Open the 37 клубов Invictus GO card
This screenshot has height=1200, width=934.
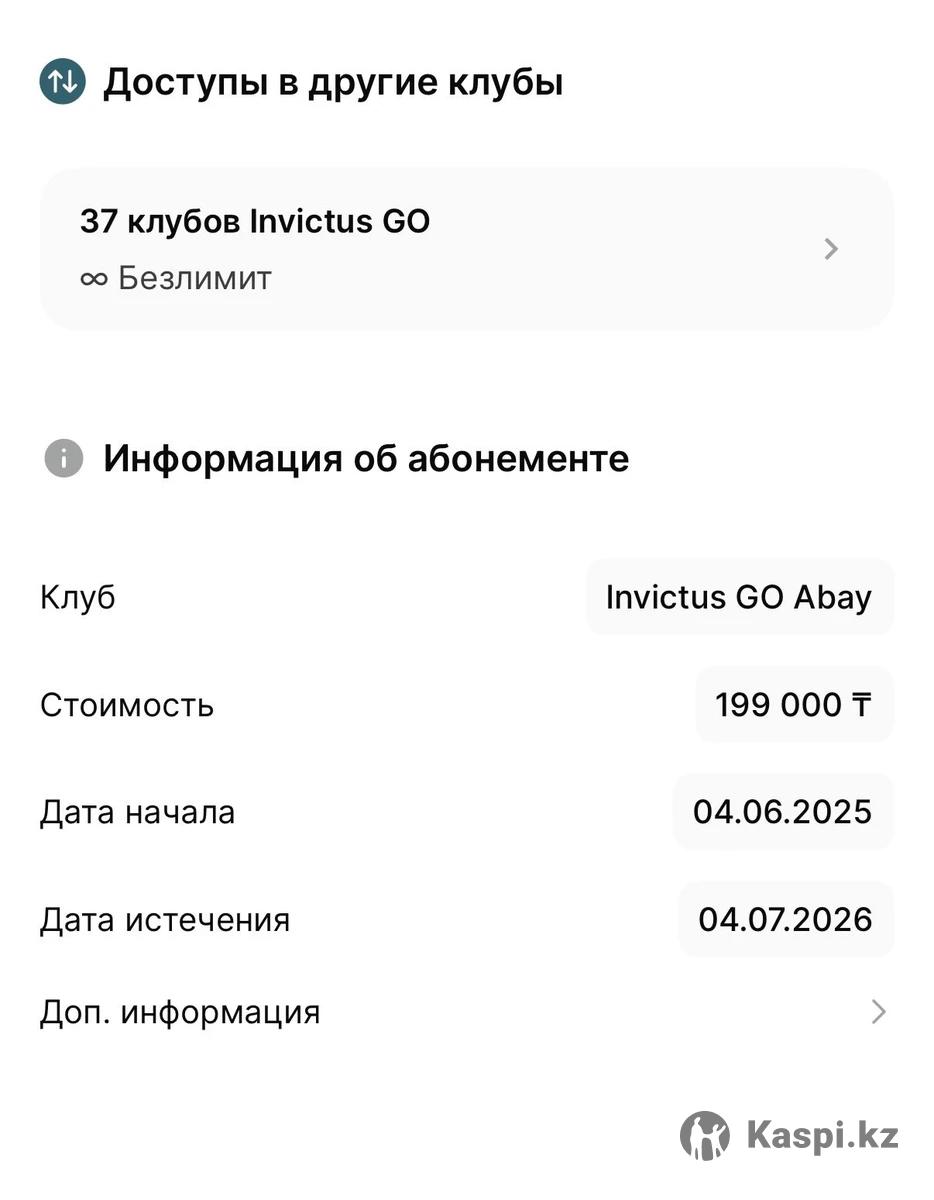[x=466, y=249]
